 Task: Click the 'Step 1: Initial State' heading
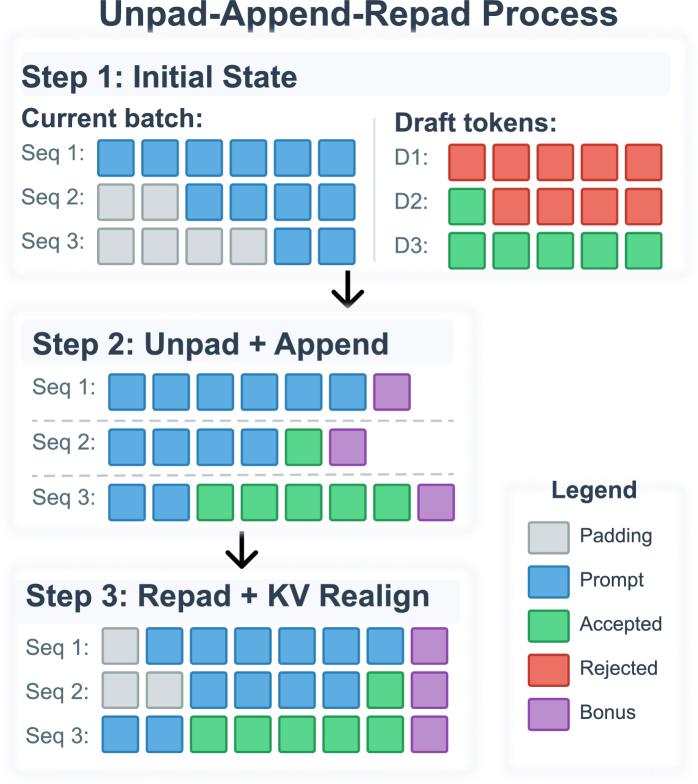click(159, 77)
